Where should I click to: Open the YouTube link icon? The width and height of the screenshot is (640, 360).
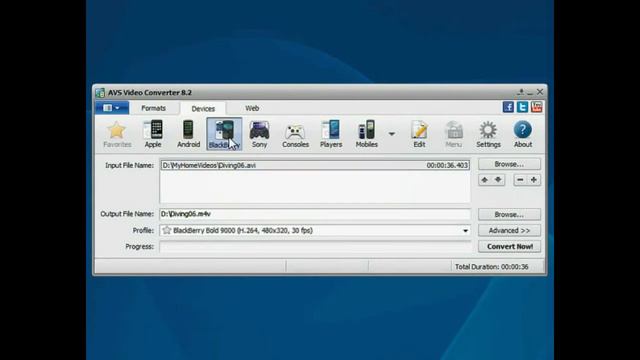pos(536,107)
